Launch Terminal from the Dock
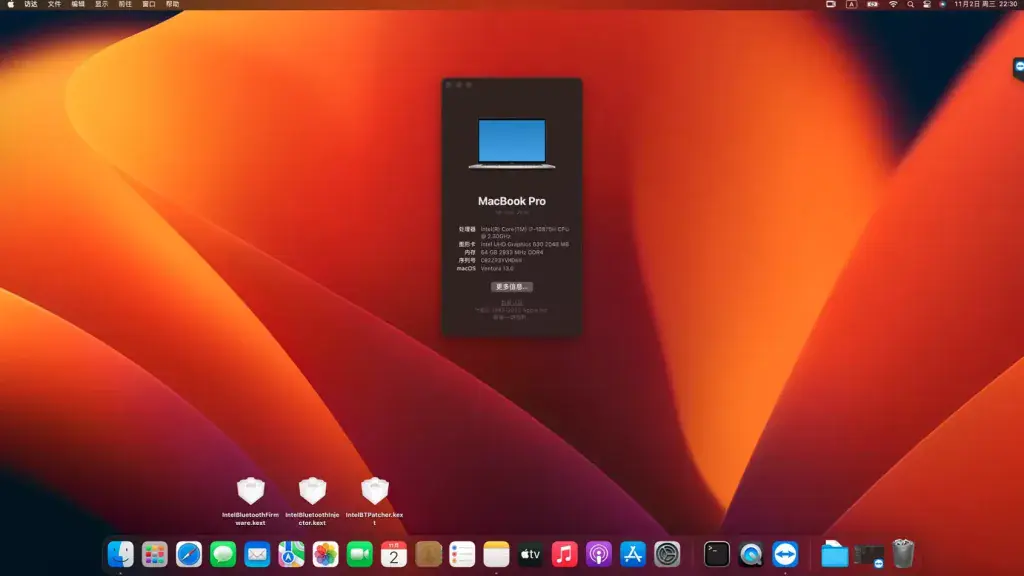 tap(716, 554)
